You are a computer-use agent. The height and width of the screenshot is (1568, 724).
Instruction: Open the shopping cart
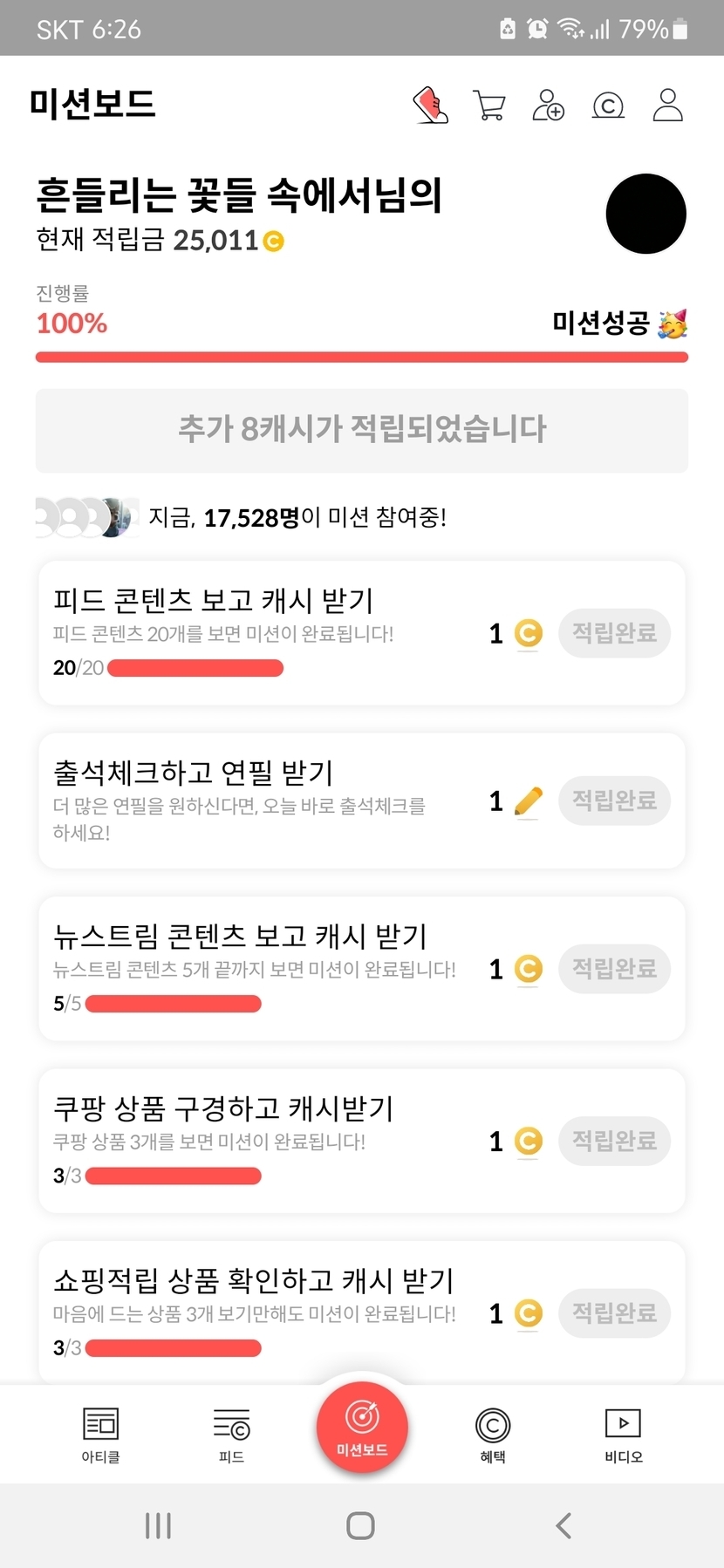click(x=489, y=106)
